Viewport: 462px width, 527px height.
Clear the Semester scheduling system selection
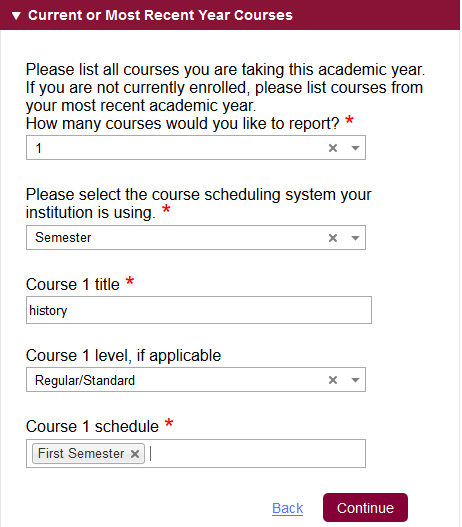pyautogui.click(x=333, y=238)
